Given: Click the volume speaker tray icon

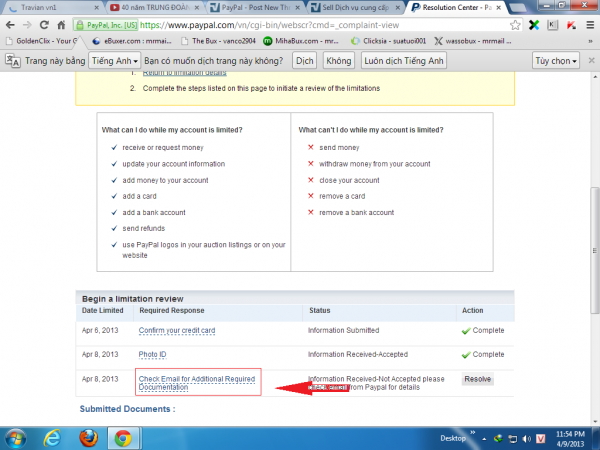Looking at the screenshot, I should click(x=527, y=439).
